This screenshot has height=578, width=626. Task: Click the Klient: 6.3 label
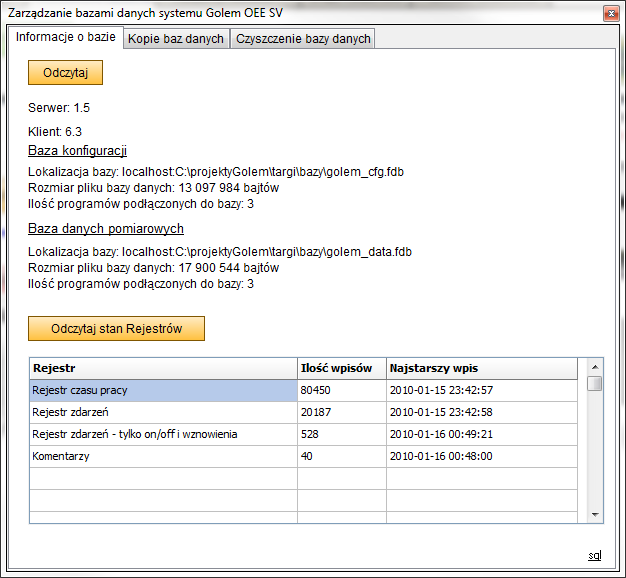pos(55,132)
